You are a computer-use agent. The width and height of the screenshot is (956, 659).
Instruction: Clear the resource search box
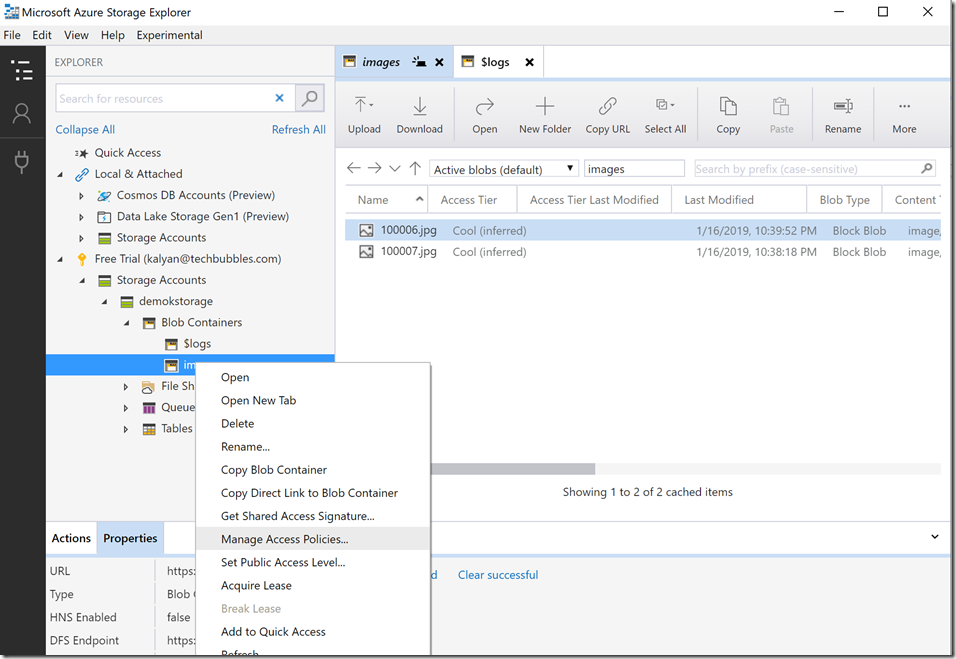pos(279,98)
